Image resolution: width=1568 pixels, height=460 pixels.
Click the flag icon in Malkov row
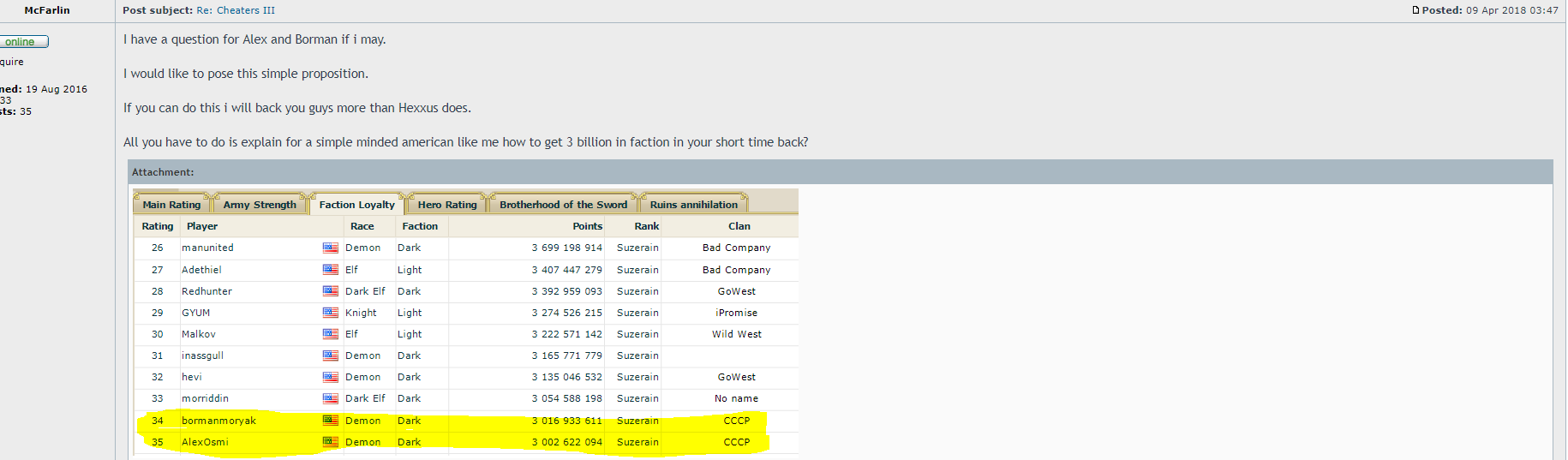click(330, 334)
